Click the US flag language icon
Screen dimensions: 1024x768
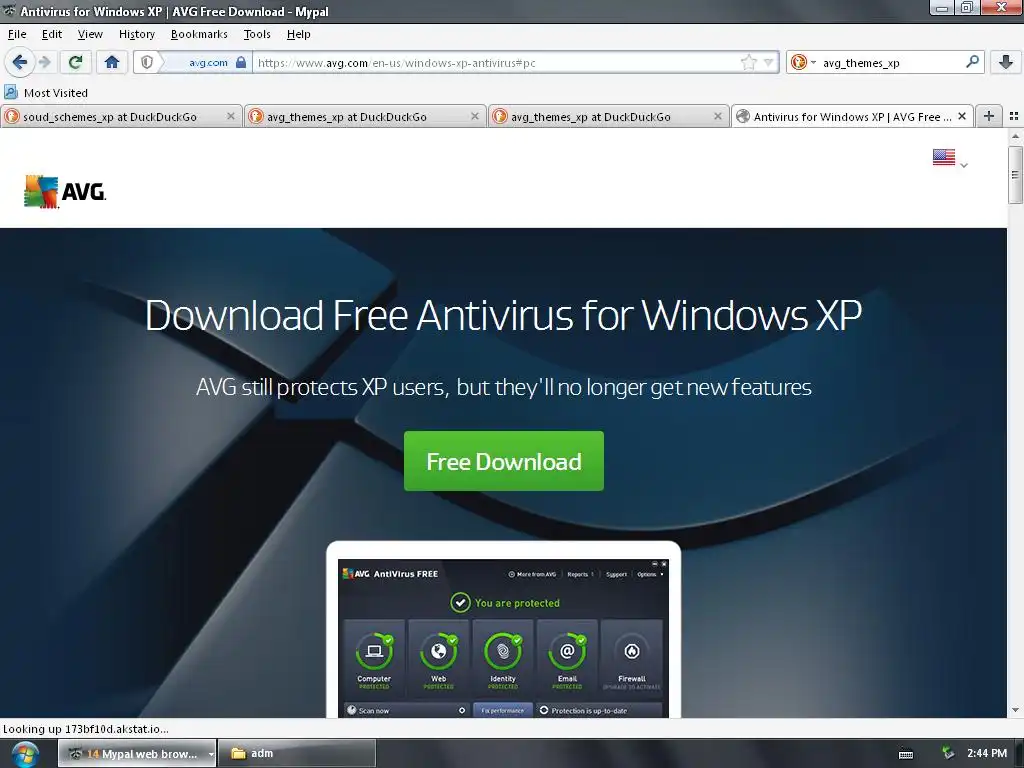click(943, 157)
